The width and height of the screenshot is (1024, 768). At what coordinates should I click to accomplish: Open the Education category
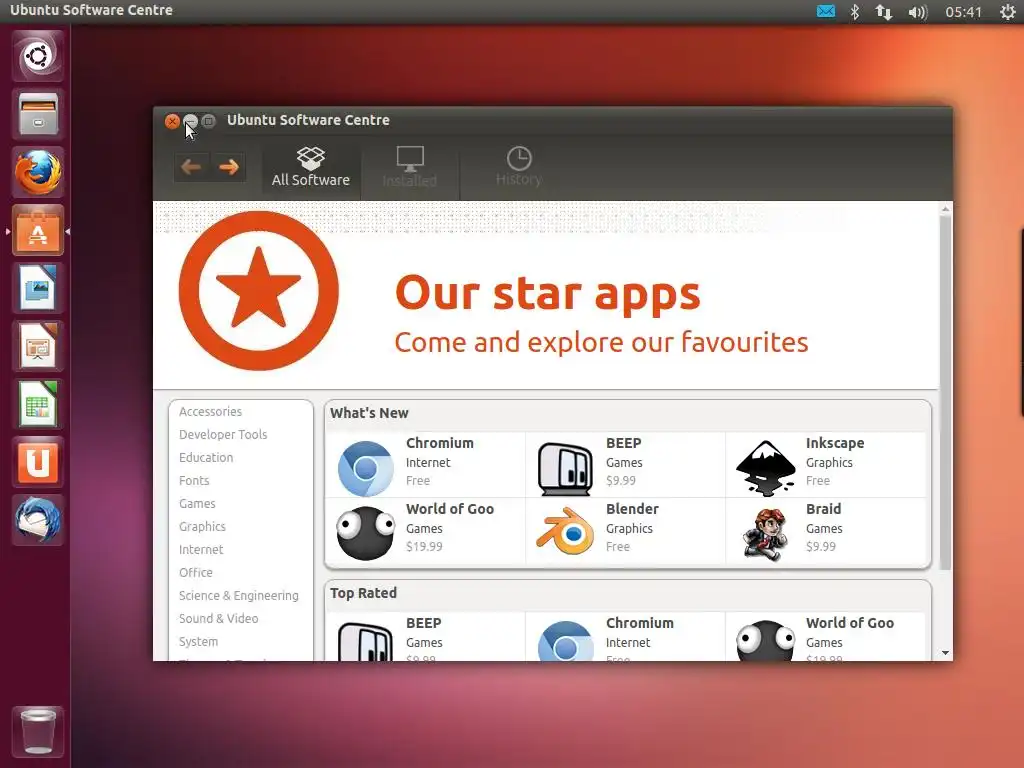click(206, 457)
